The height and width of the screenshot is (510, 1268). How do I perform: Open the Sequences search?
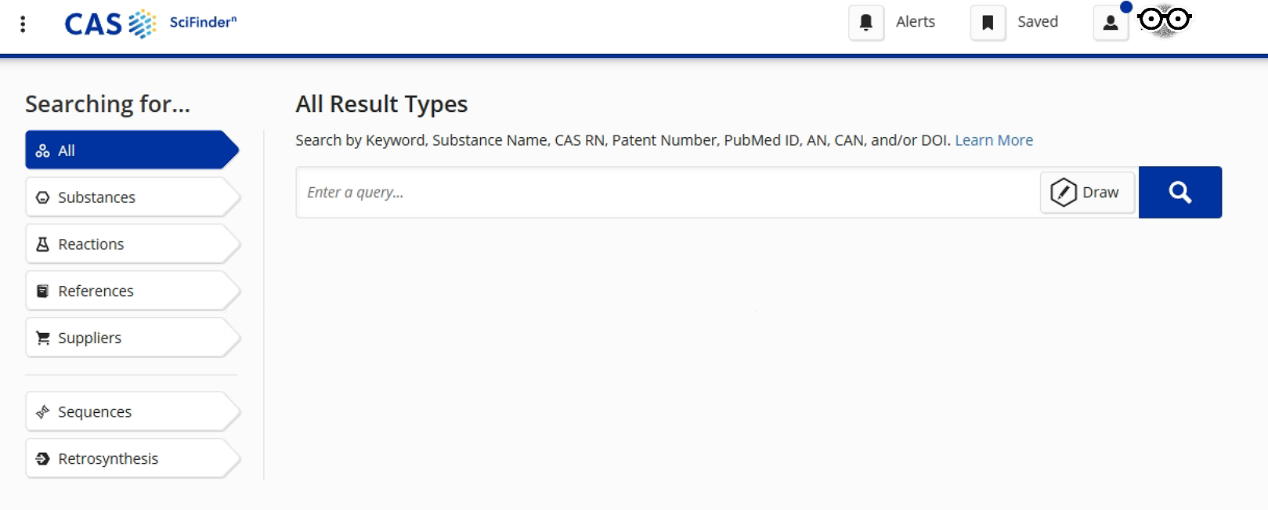130,412
